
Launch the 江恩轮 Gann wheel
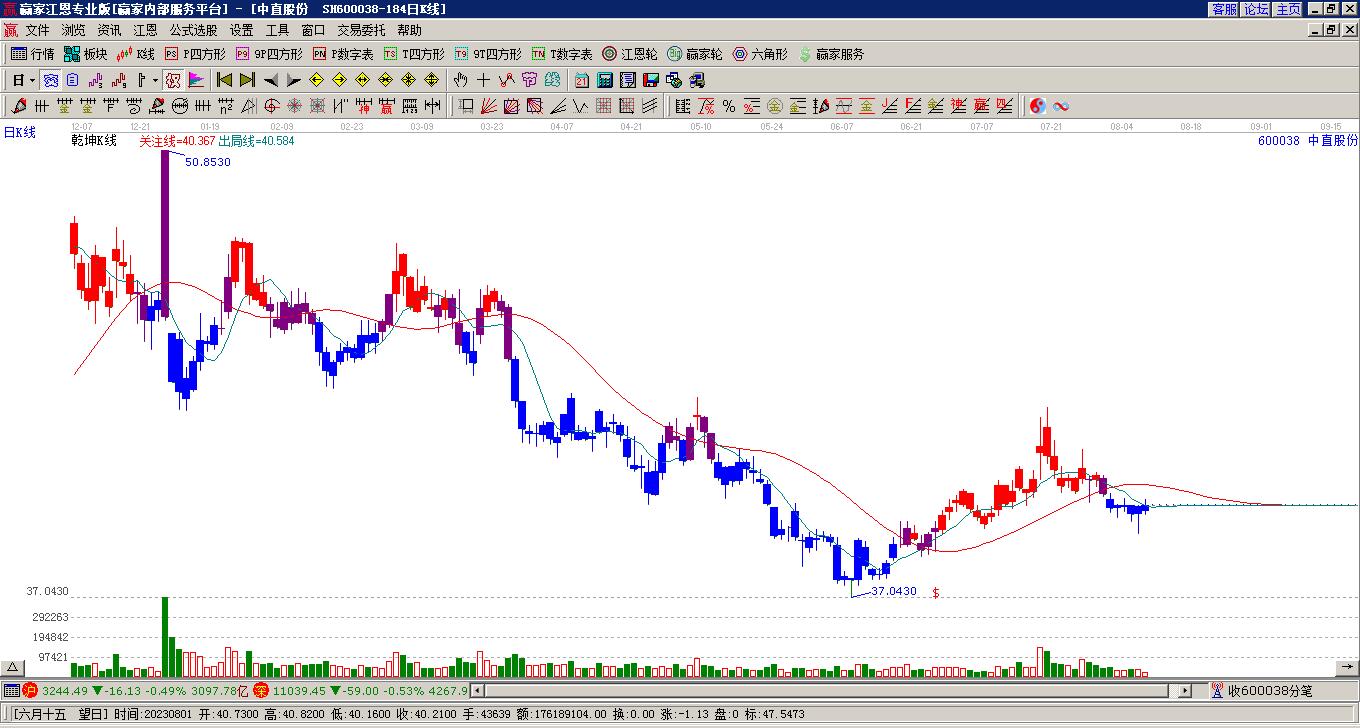(630, 54)
